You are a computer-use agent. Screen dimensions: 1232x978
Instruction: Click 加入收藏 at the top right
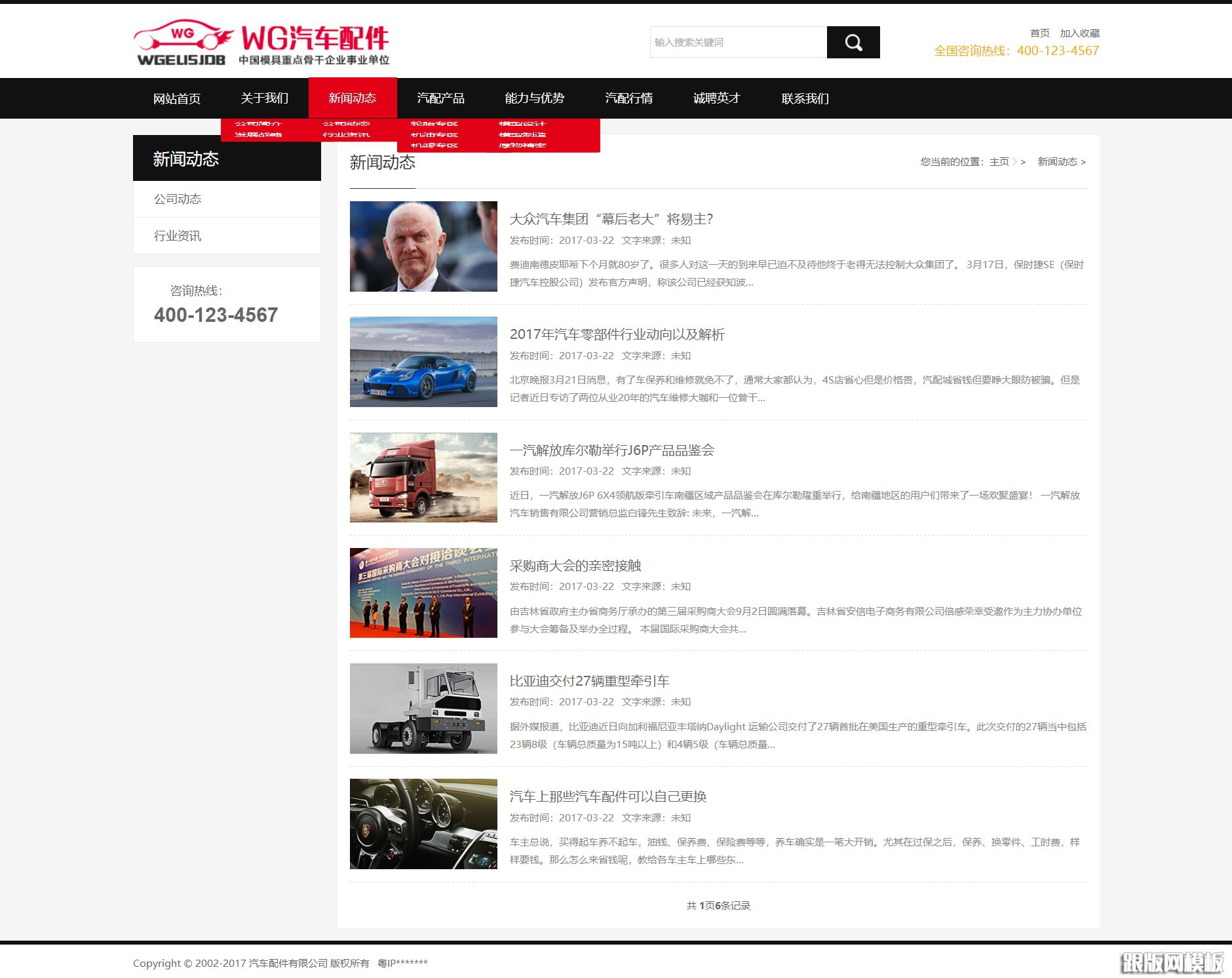point(1080,32)
